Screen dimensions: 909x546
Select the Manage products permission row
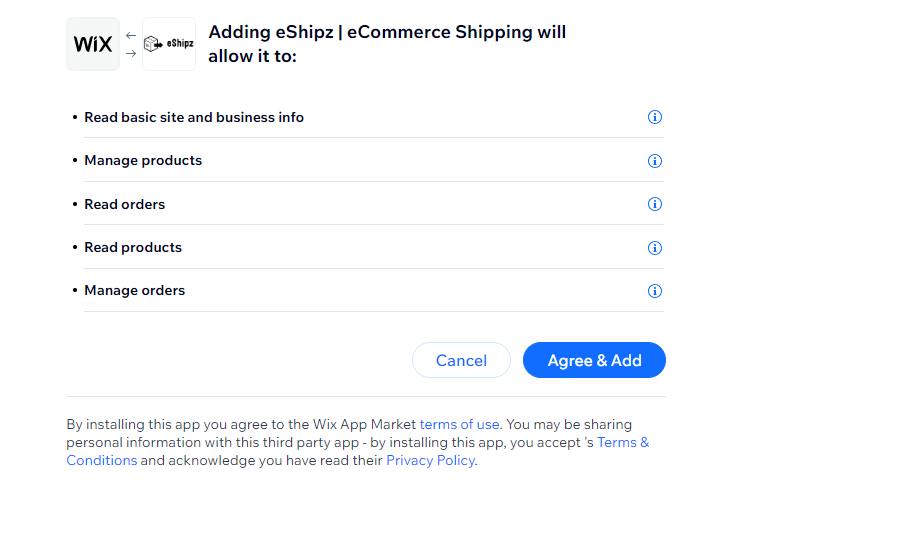(368, 161)
